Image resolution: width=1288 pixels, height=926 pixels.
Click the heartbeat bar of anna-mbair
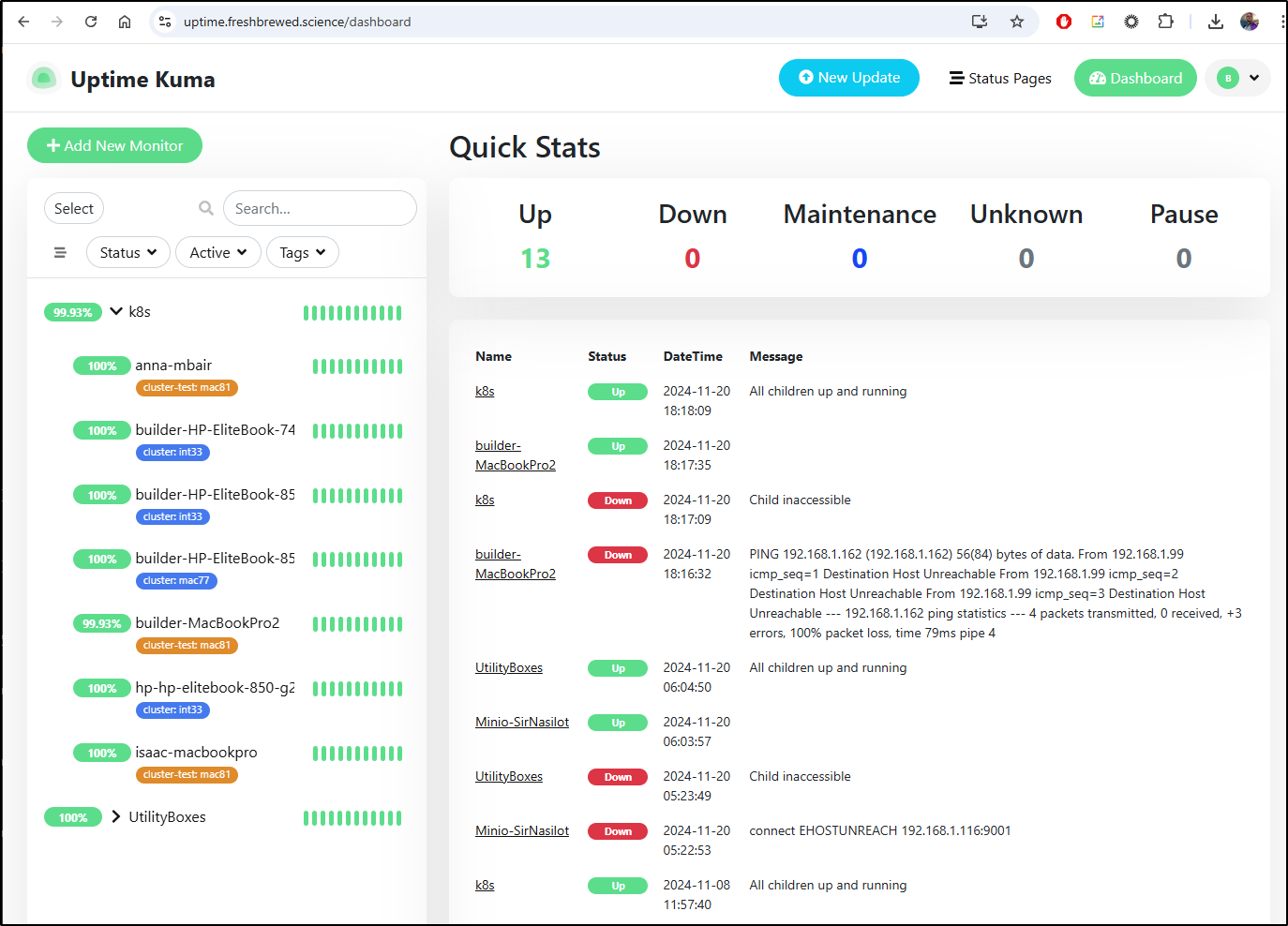(x=357, y=366)
